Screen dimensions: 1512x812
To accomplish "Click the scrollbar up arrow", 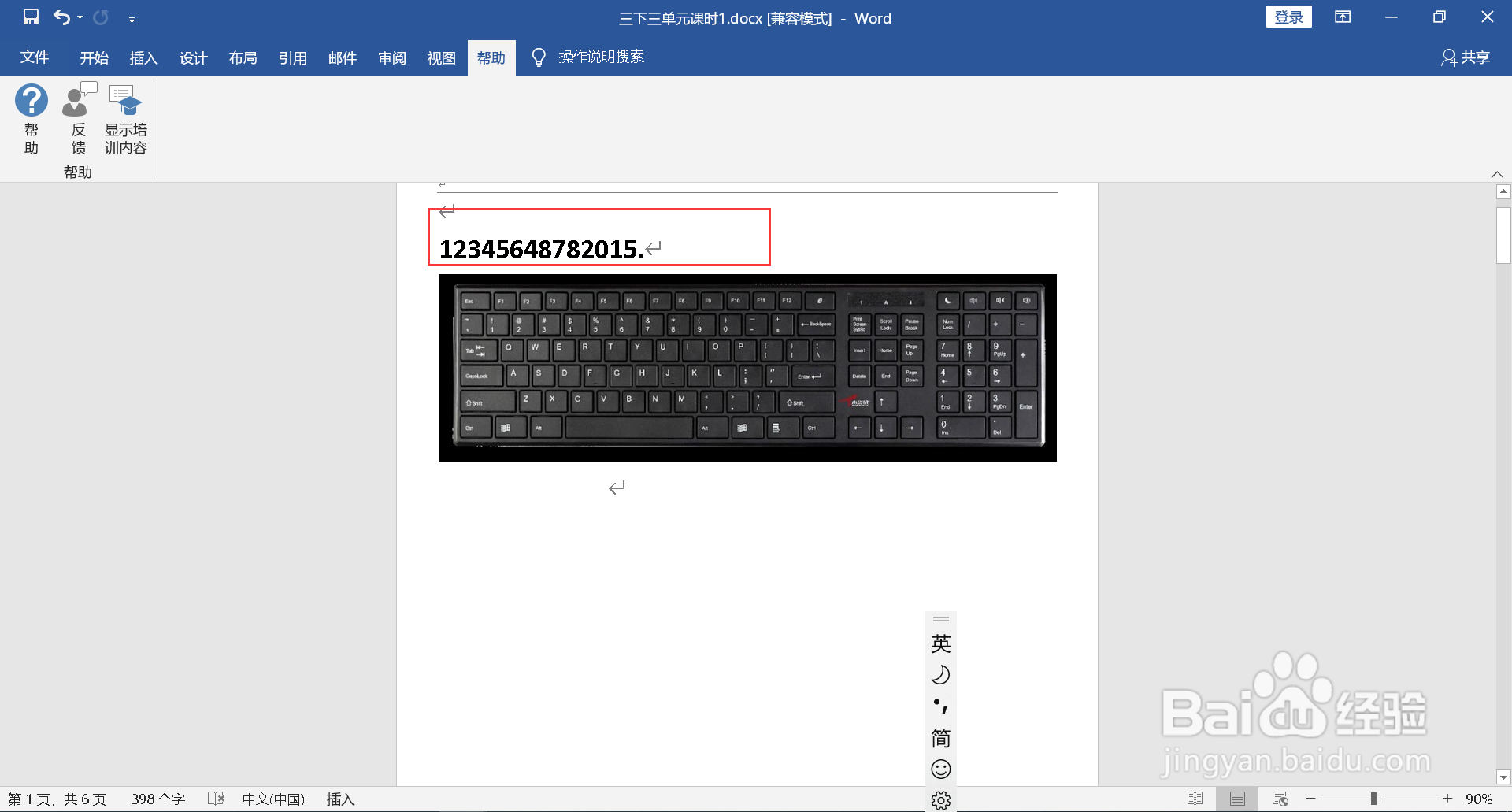I will (1503, 191).
